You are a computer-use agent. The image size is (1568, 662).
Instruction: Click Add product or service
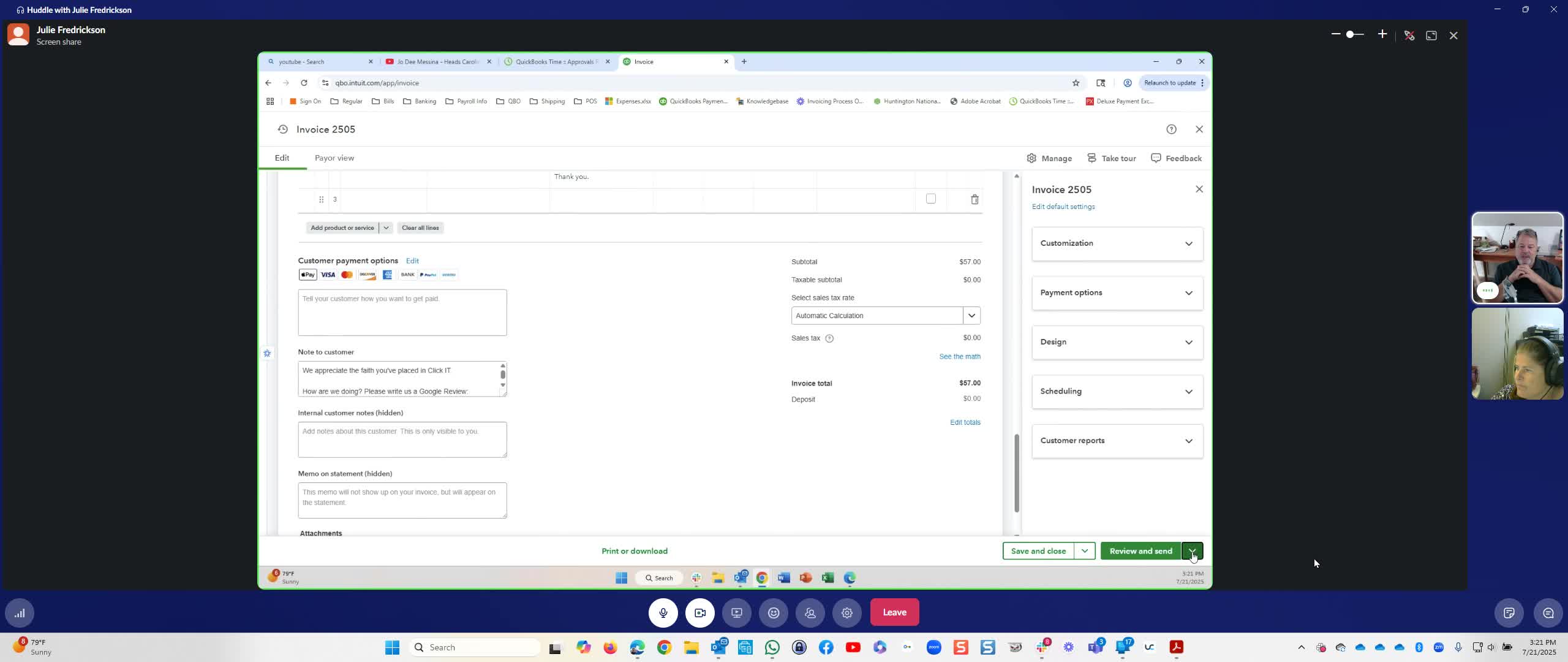[x=342, y=227]
